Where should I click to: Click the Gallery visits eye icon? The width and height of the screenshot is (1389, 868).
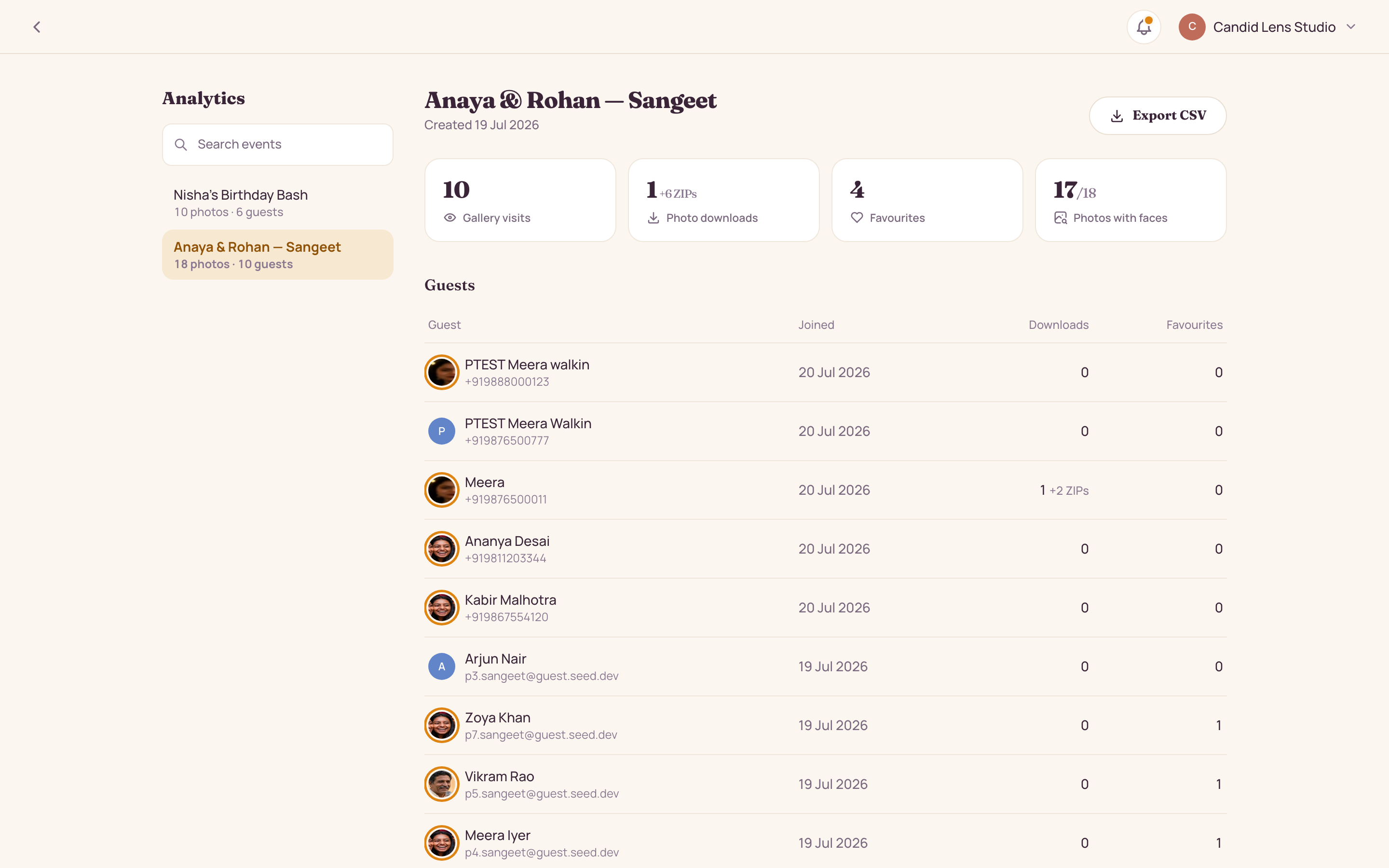pos(450,218)
